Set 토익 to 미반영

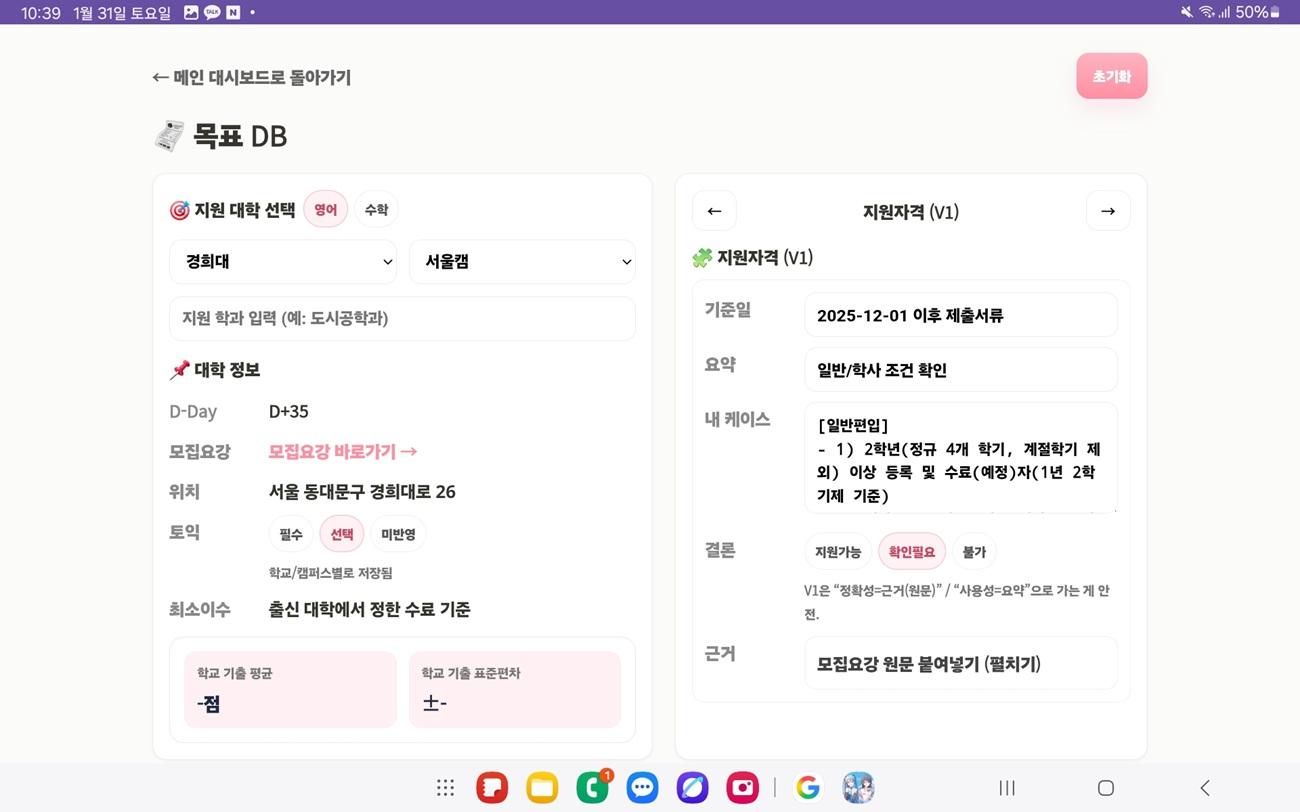point(398,534)
